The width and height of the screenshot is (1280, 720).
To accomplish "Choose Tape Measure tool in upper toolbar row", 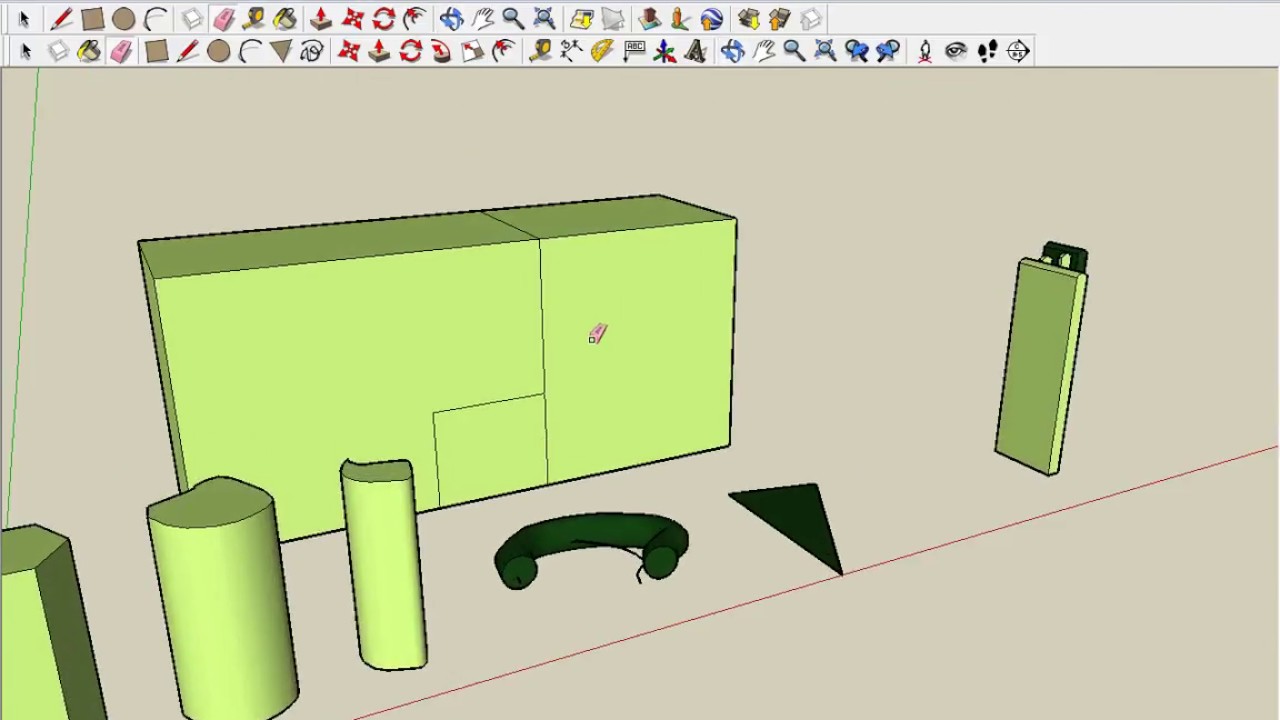I will 254,19.
